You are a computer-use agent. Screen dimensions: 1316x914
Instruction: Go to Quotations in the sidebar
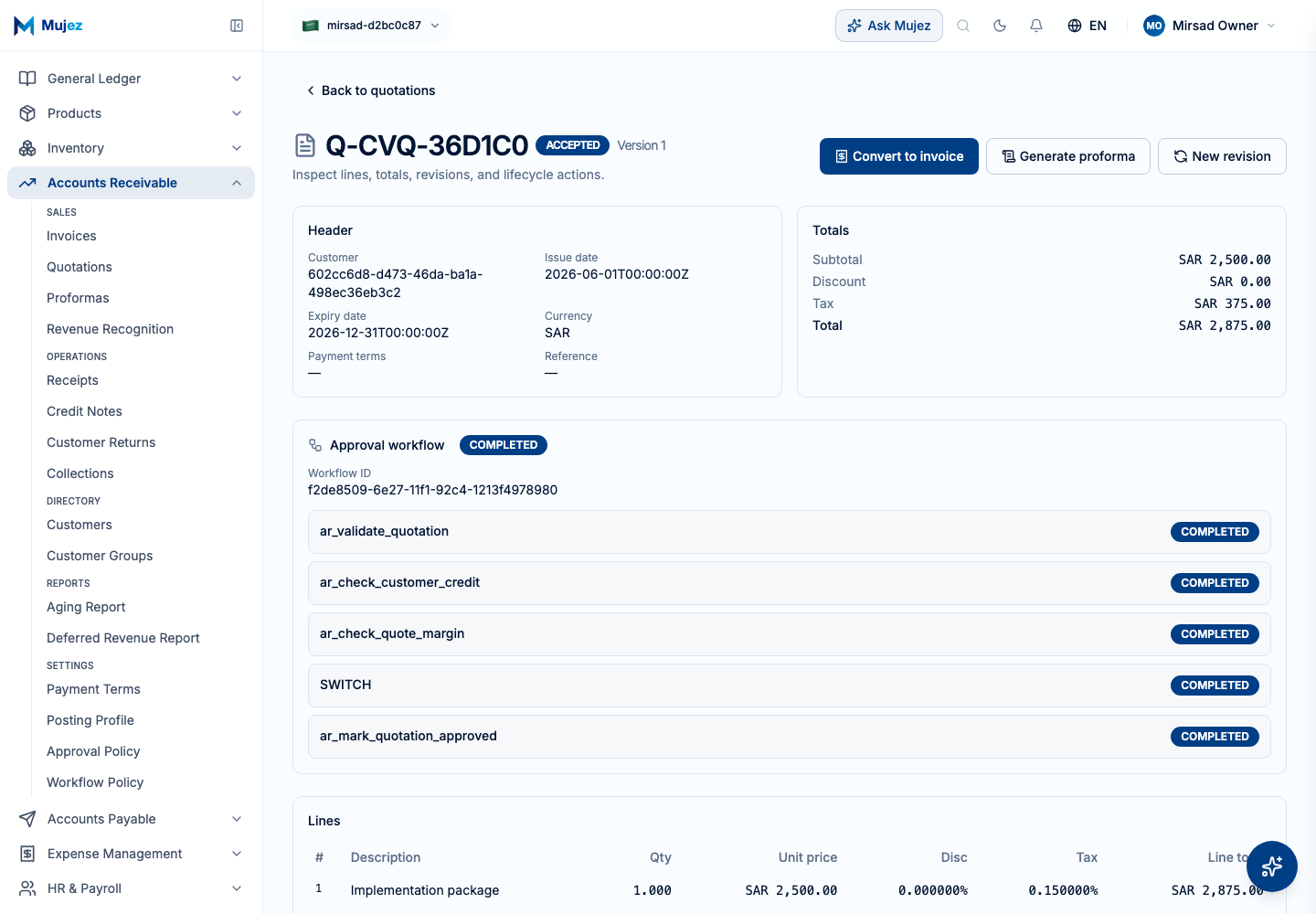[x=80, y=267]
